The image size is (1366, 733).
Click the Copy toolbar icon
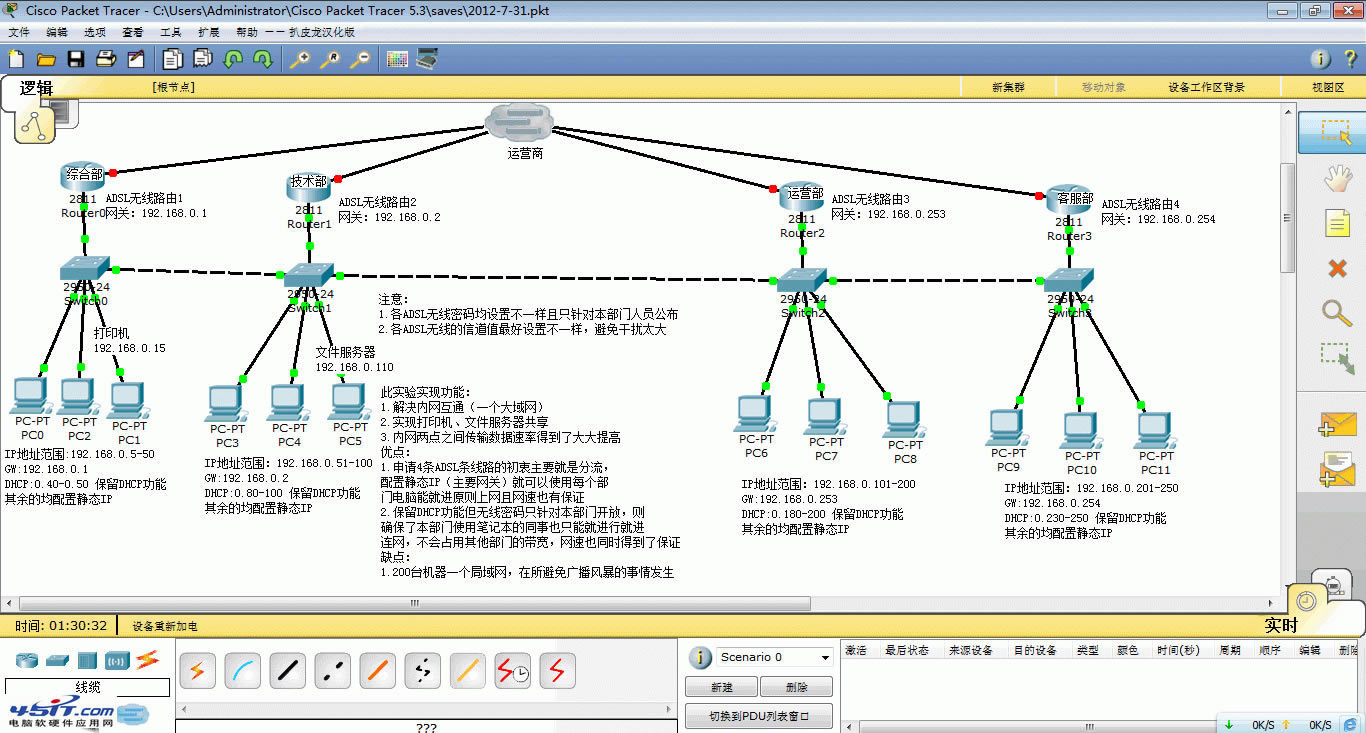(x=173, y=59)
